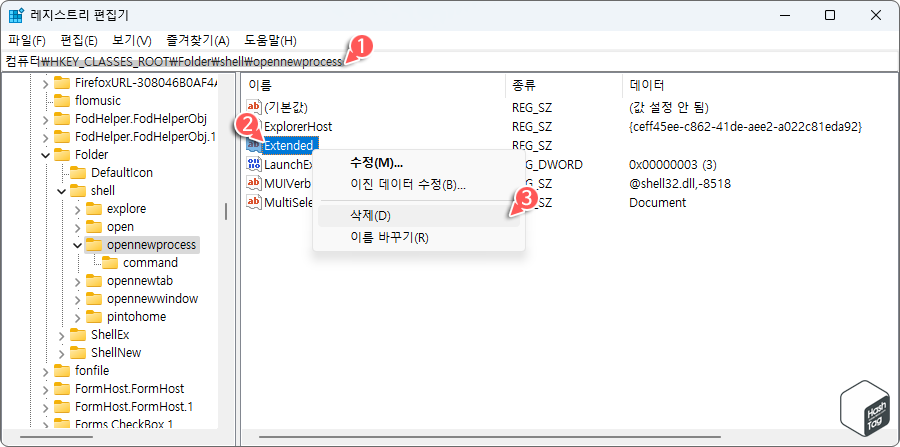
Task: Click the 0x00000003 (3) data cell
Action: (x=673, y=165)
